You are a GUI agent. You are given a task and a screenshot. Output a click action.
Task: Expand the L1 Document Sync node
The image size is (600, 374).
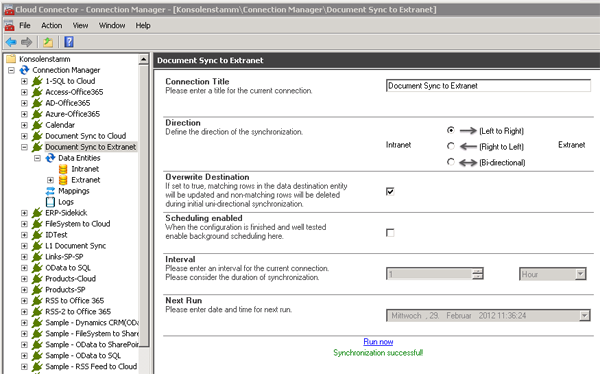tap(24, 246)
